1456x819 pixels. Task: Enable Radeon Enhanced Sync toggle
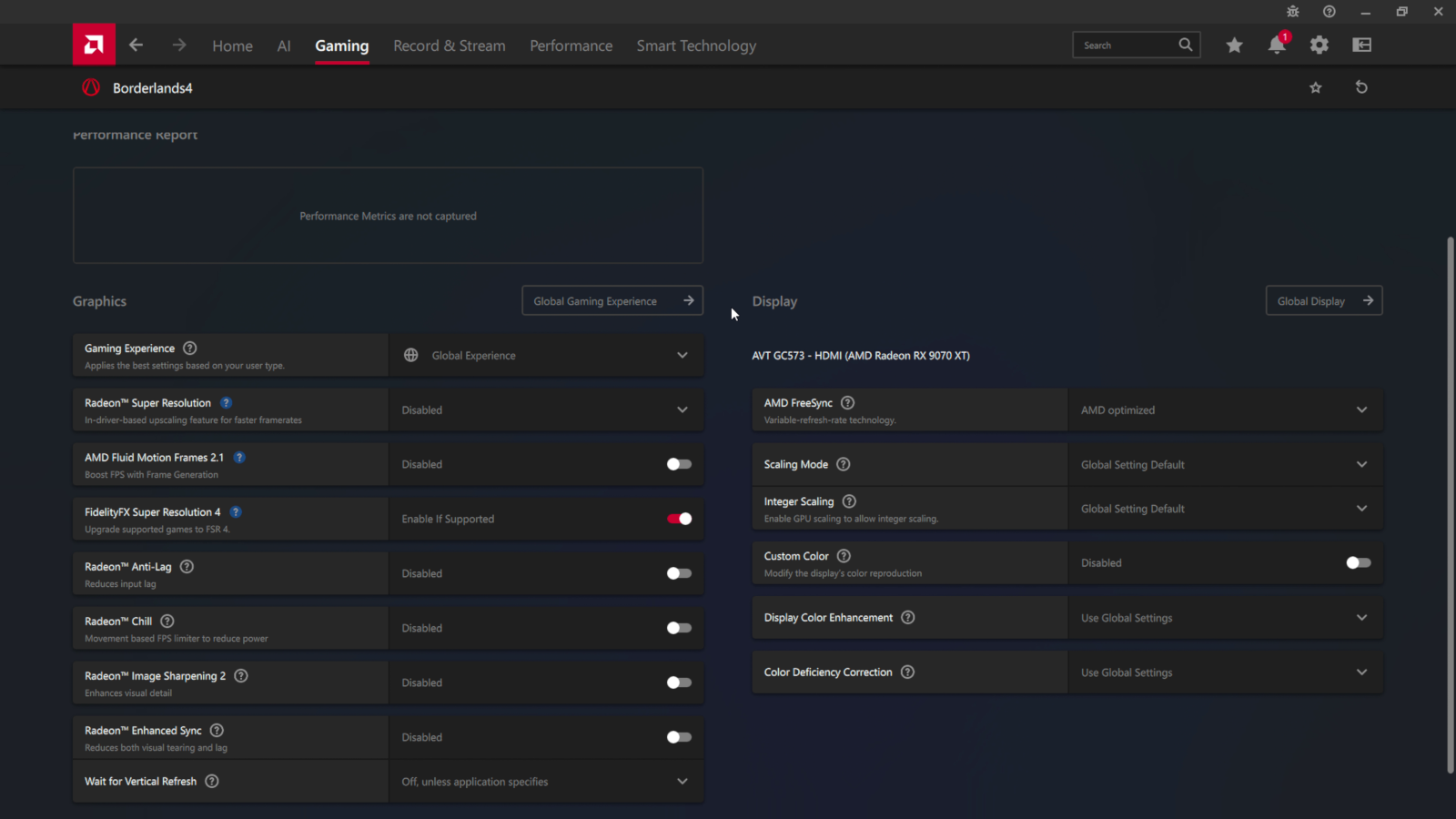pos(679,737)
